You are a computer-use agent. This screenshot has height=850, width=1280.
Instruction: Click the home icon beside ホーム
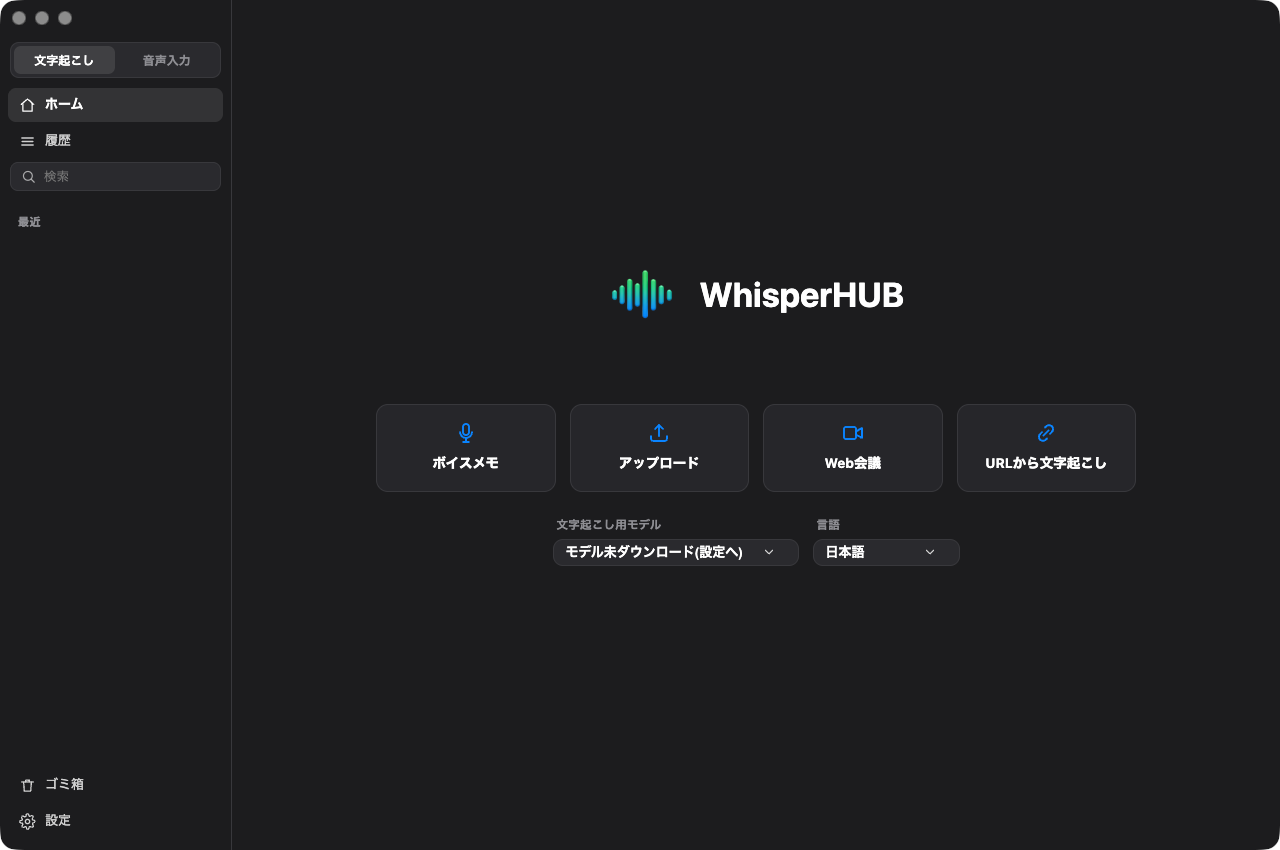[x=27, y=105]
